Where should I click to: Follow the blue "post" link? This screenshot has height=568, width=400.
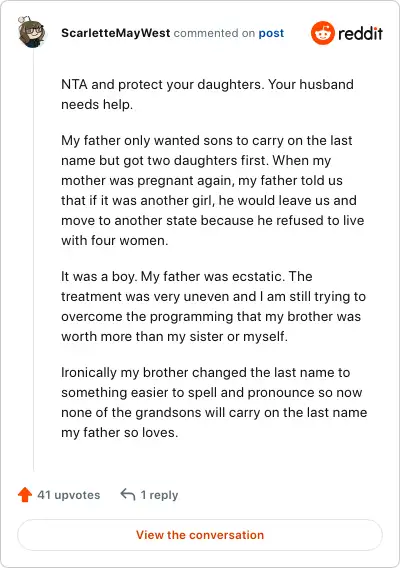tap(271, 33)
